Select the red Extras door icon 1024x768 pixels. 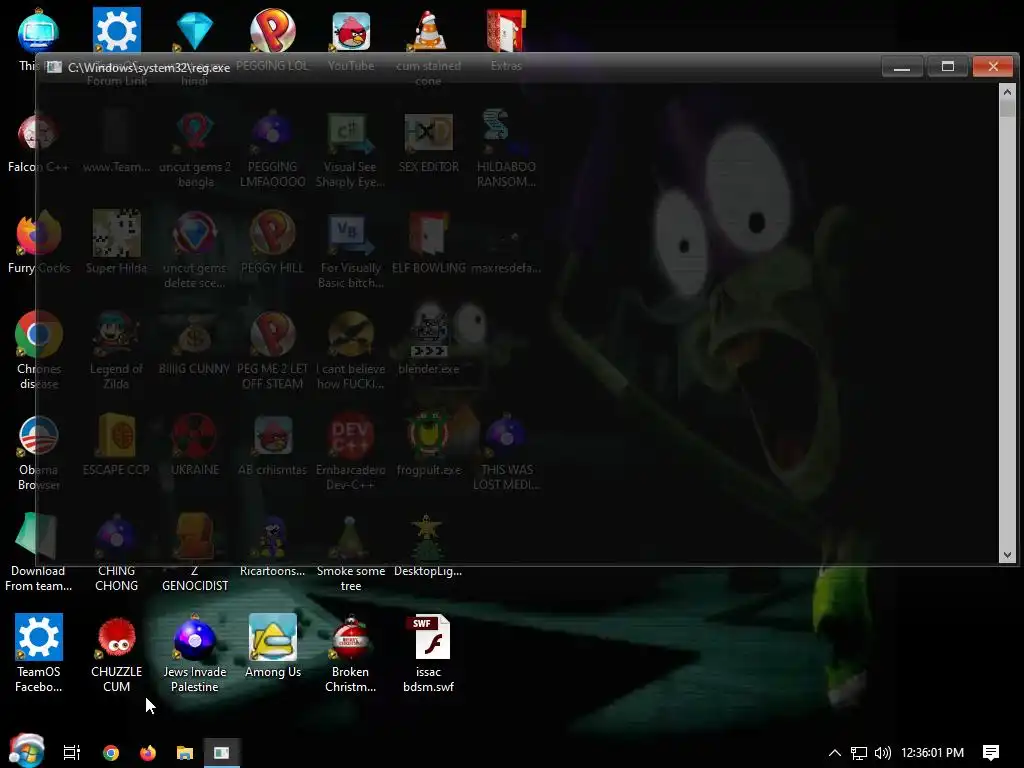(506, 31)
